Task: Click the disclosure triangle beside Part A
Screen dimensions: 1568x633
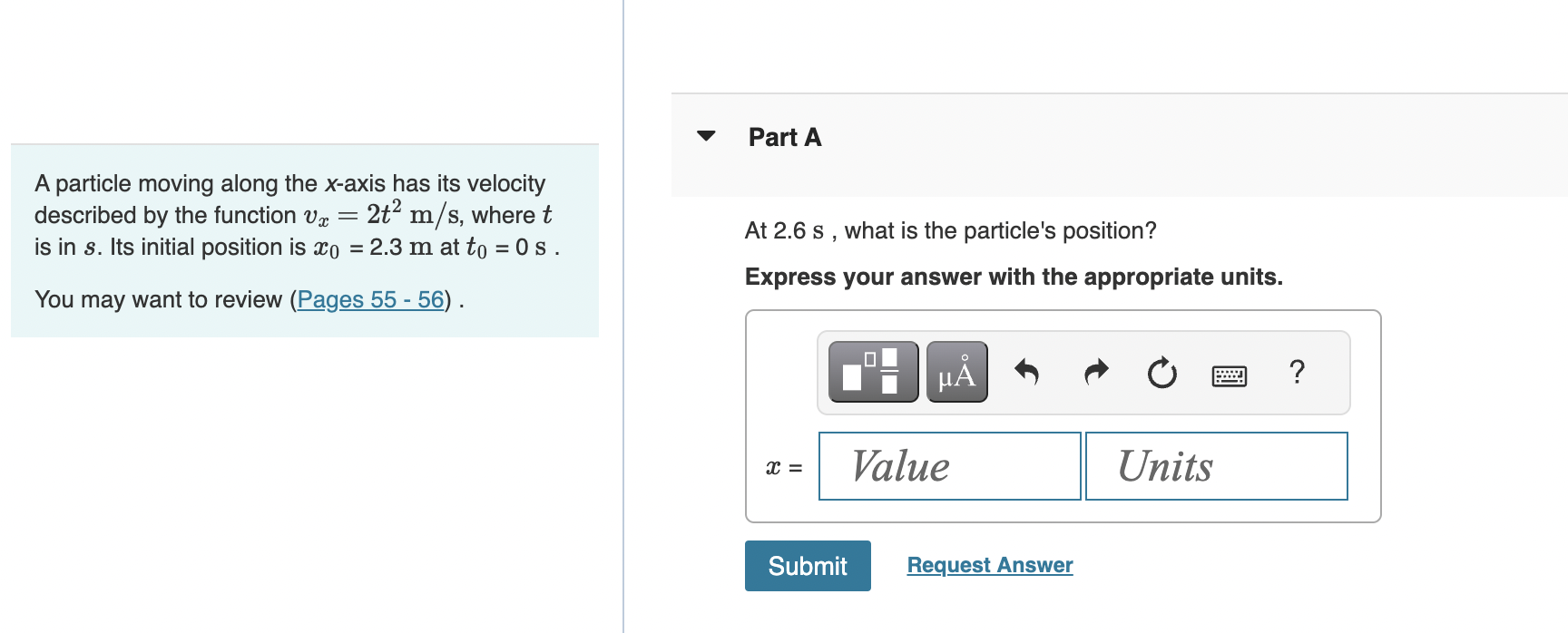Action: [x=707, y=136]
